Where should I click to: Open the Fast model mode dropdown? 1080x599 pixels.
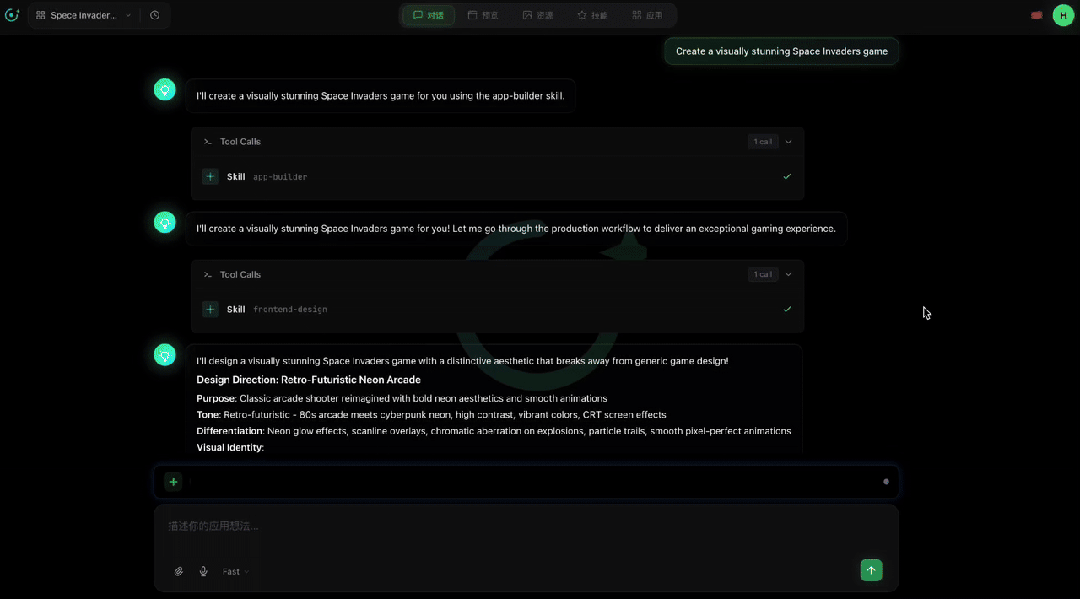point(235,571)
